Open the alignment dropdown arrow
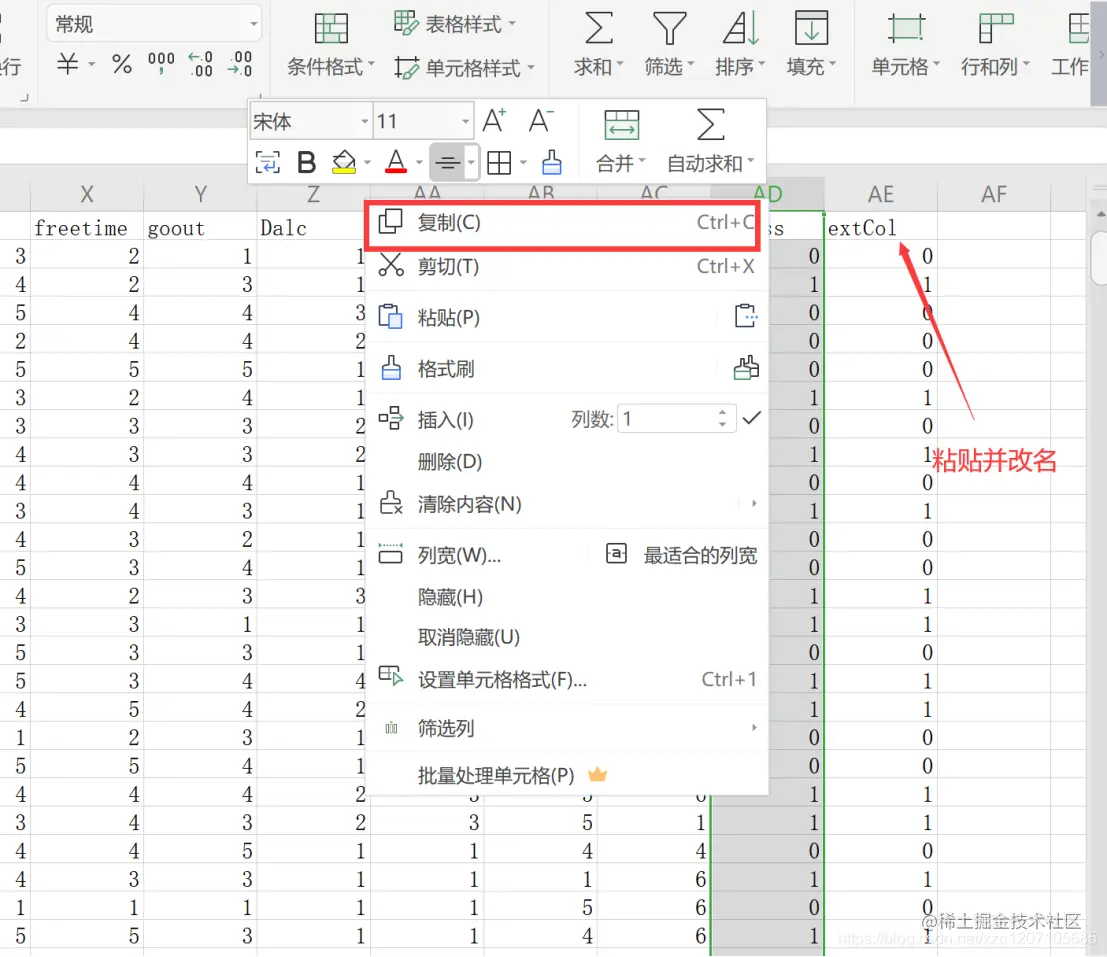Screen dimensions: 1107x957 (471, 163)
